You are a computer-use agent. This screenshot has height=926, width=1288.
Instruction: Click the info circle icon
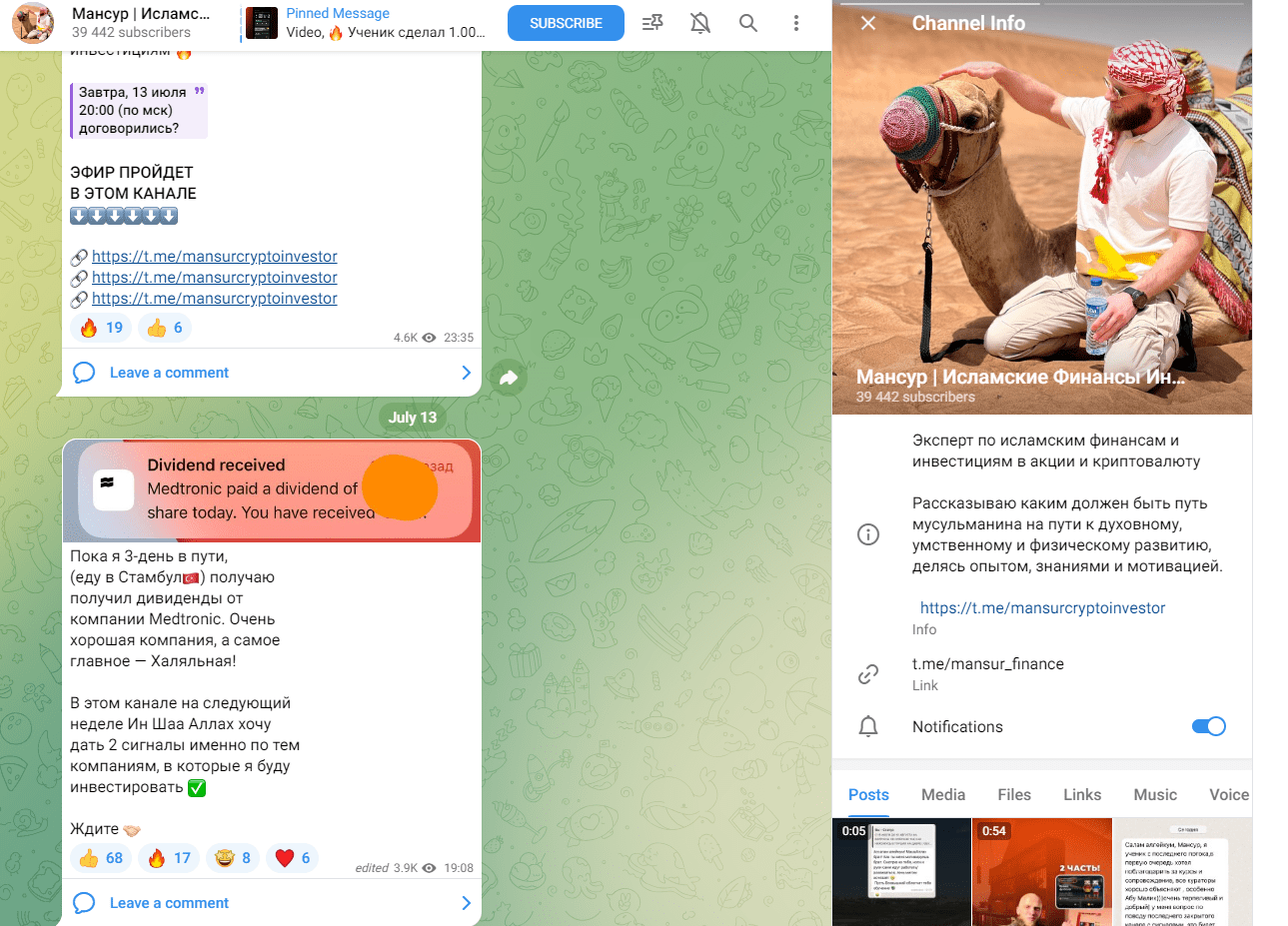coord(868,534)
